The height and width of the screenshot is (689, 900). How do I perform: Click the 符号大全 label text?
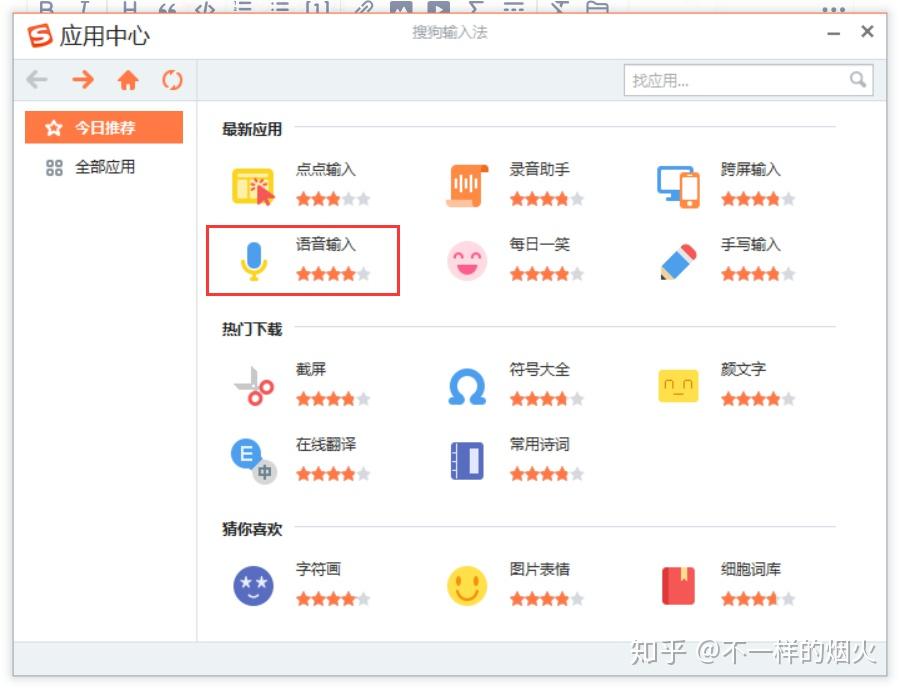pos(540,369)
